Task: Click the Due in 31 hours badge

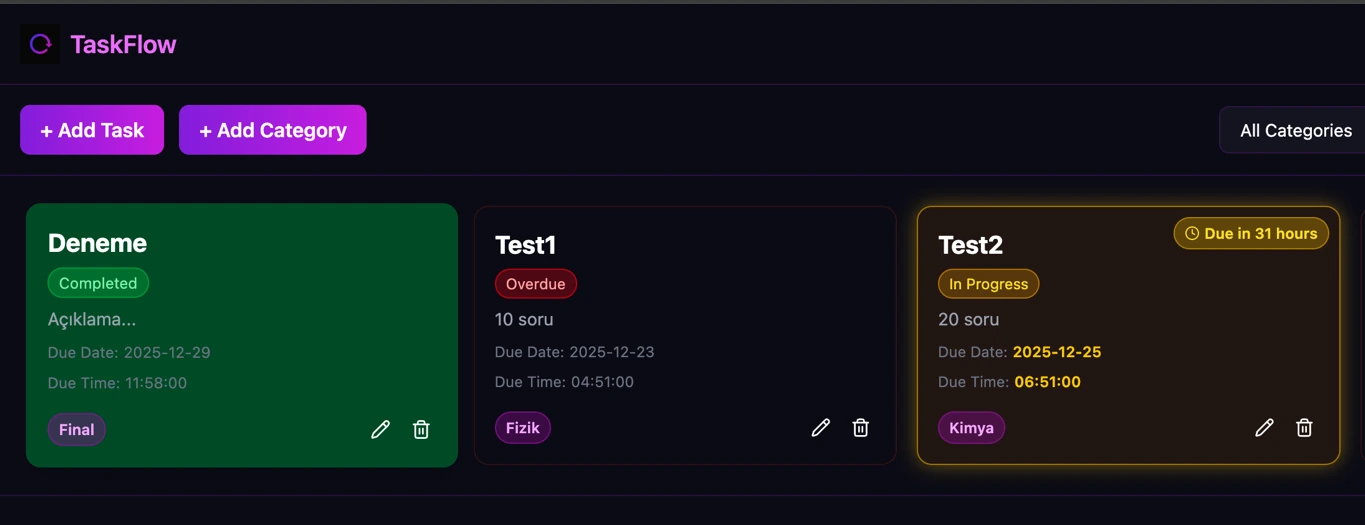Action: tap(1251, 233)
